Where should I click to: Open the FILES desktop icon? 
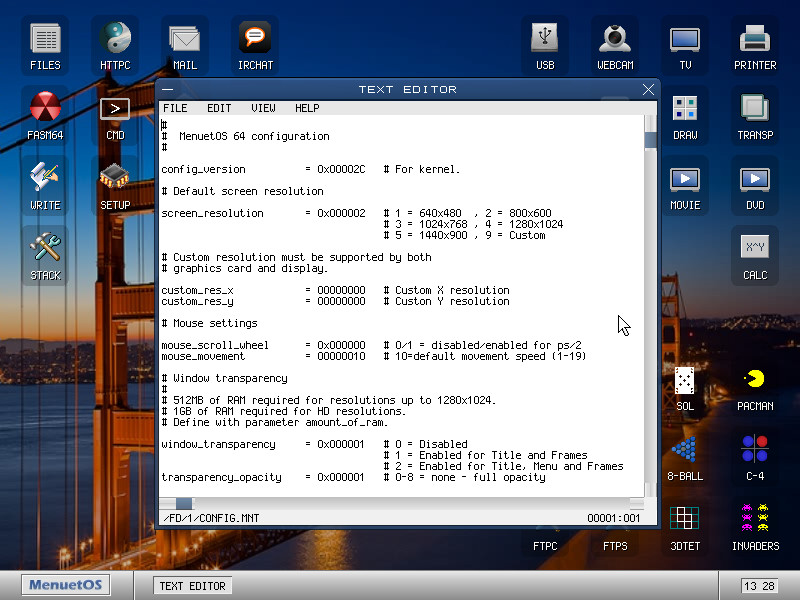click(x=45, y=40)
